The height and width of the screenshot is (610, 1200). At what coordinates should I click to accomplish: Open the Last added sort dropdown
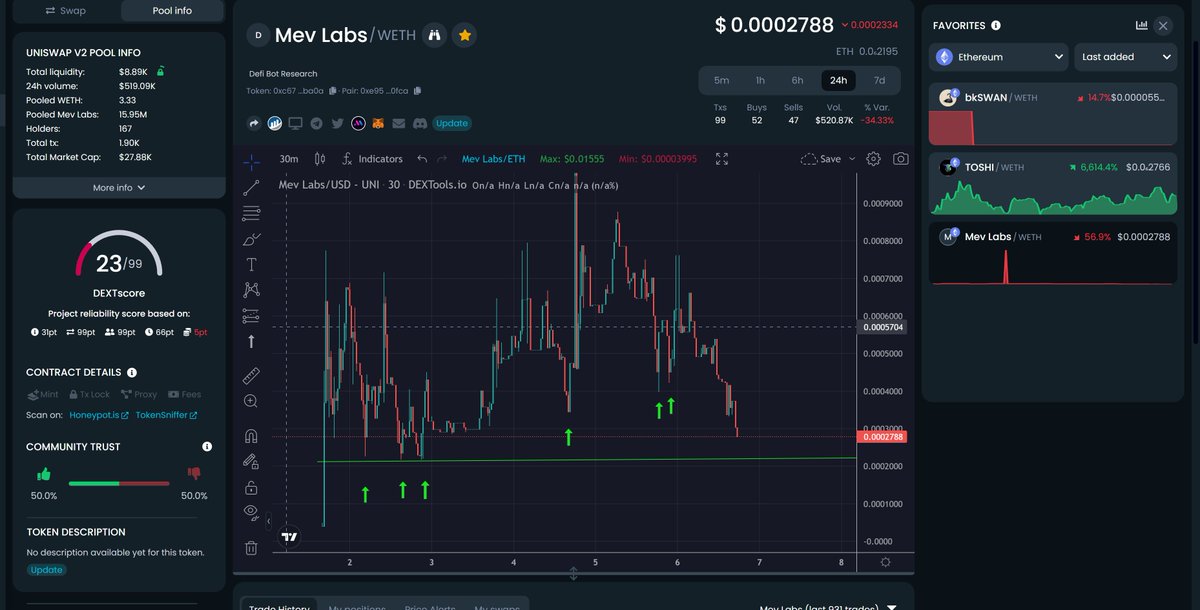coord(1126,57)
